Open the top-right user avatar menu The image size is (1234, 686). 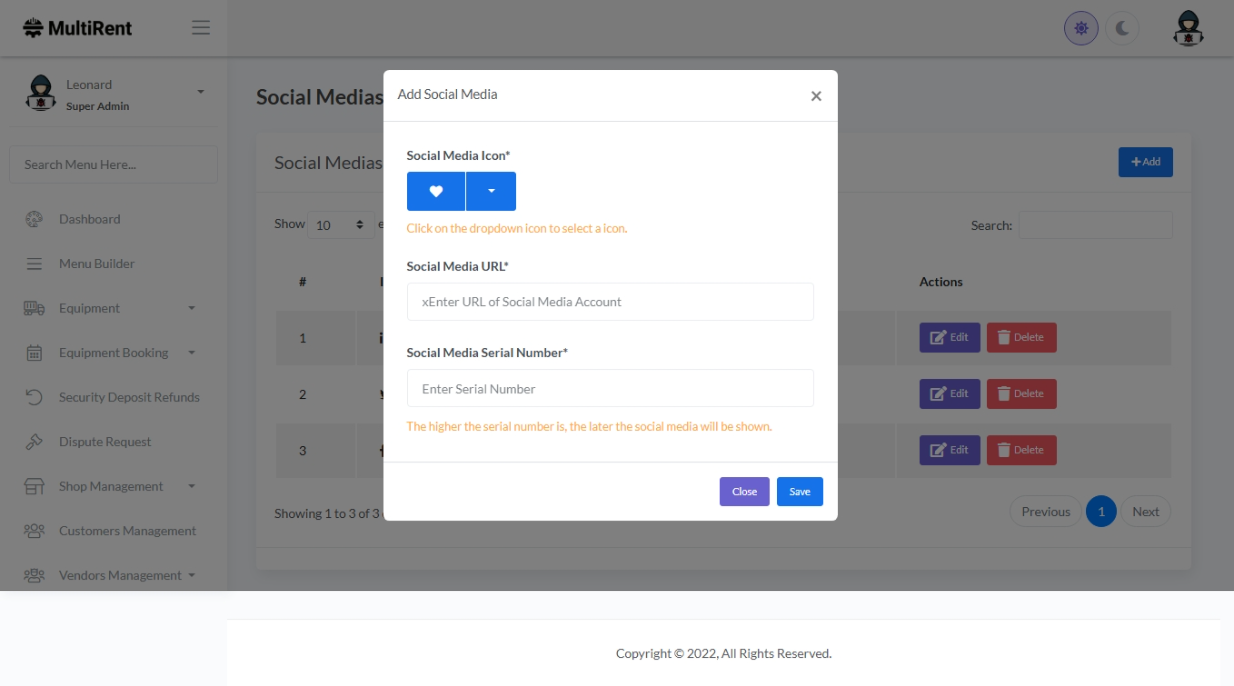tap(1188, 29)
